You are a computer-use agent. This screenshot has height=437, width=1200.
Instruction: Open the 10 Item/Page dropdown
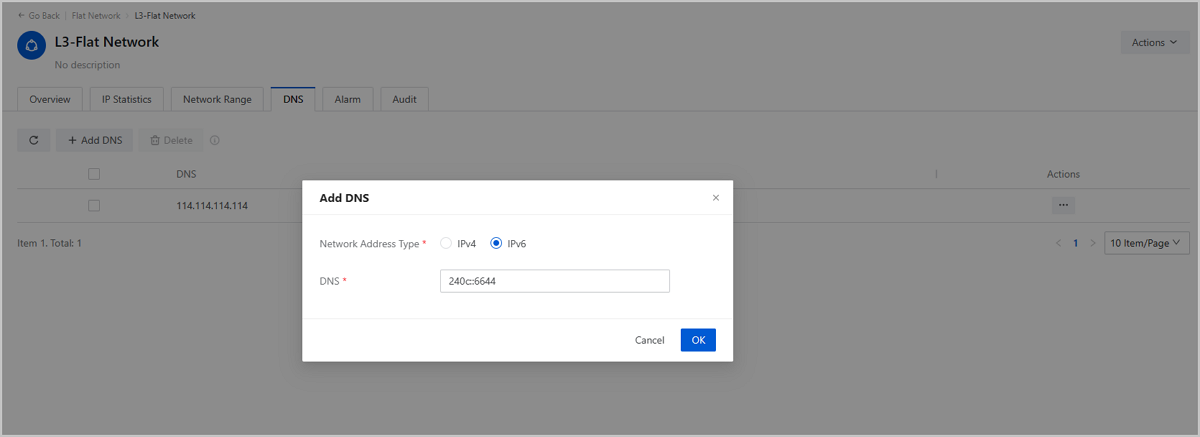pyautogui.click(x=1146, y=243)
